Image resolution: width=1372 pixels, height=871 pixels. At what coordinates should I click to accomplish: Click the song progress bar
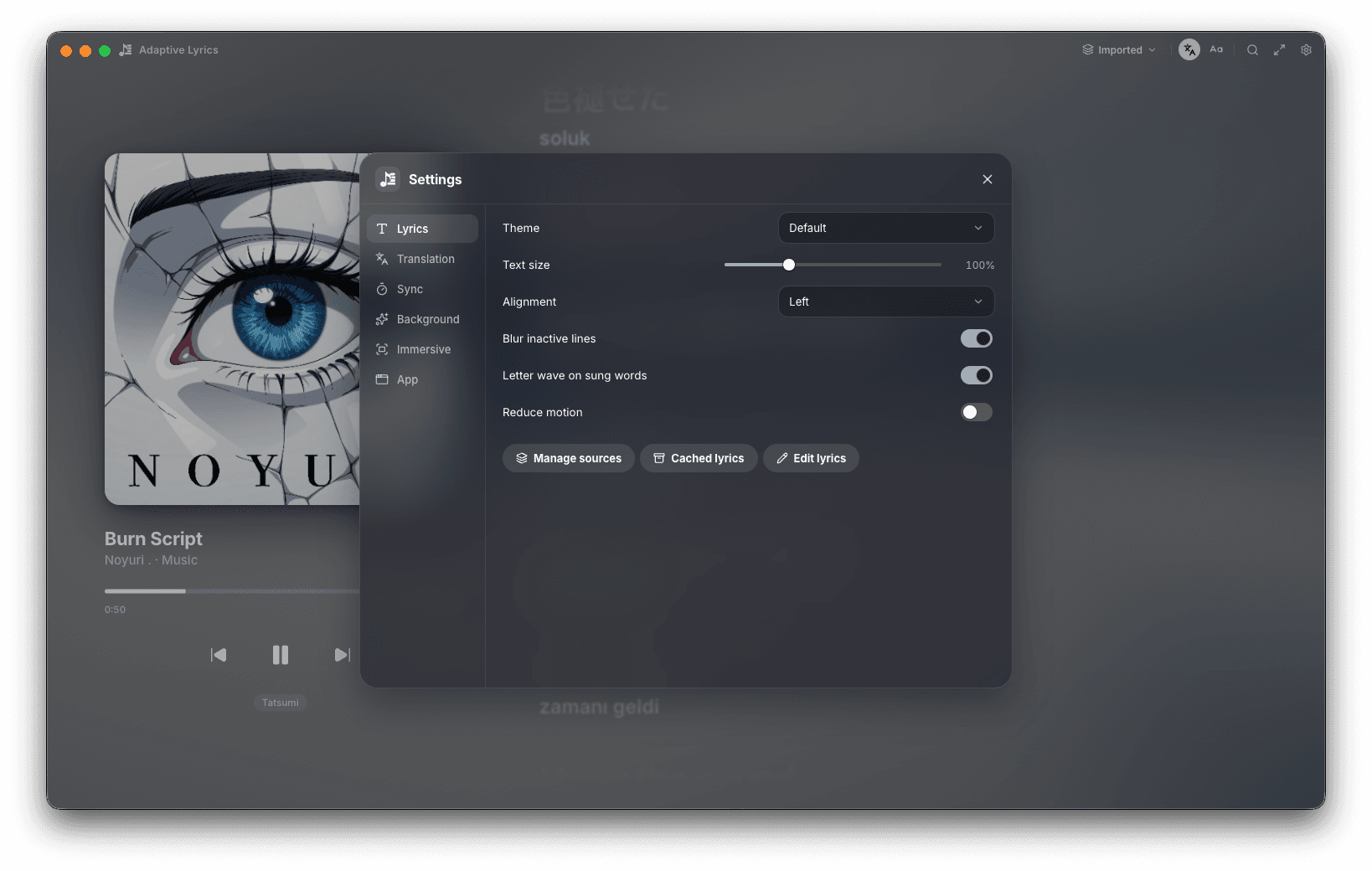point(232,591)
